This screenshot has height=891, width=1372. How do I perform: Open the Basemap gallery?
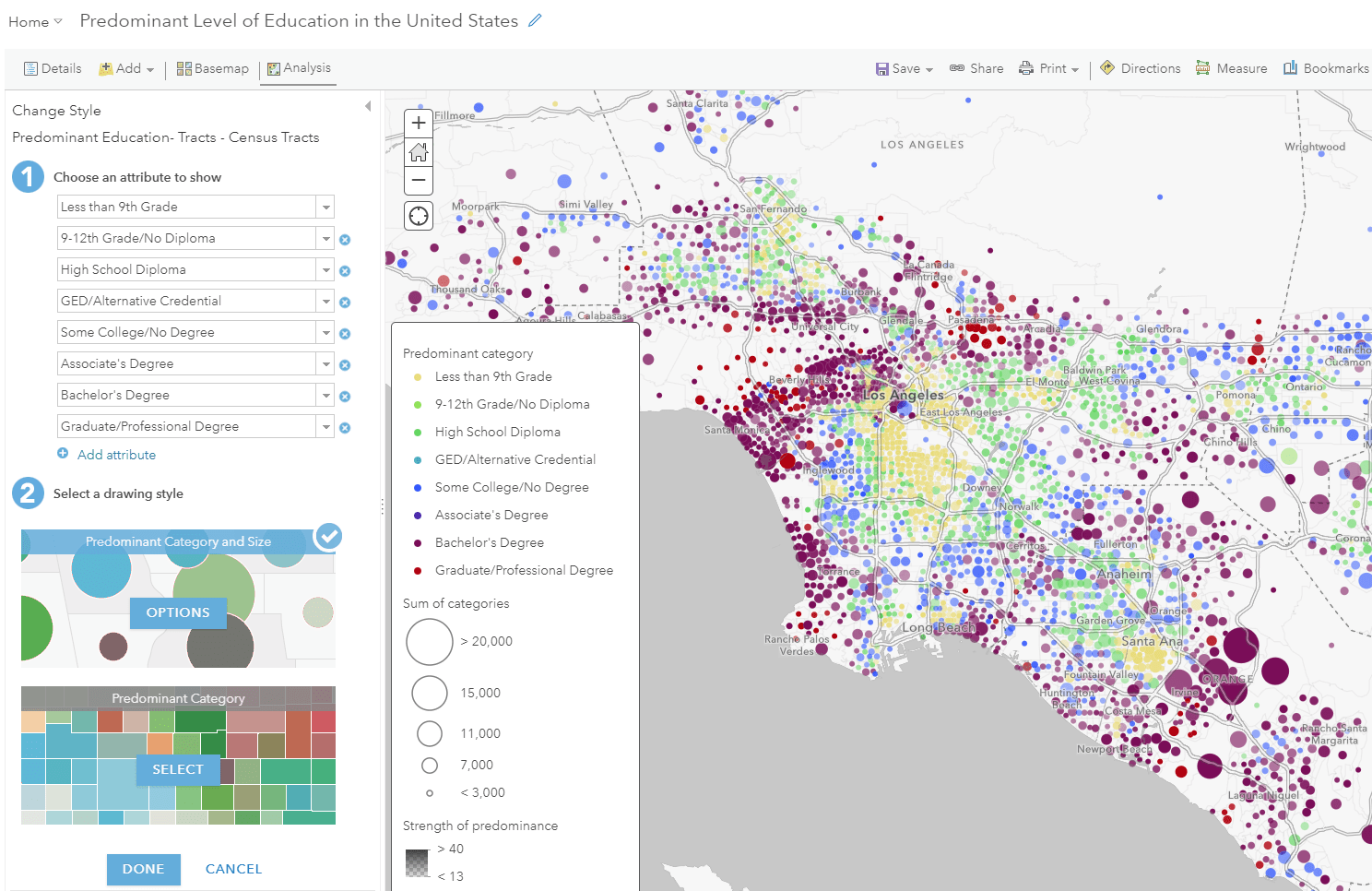pyautogui.click(x=212, y=68)
